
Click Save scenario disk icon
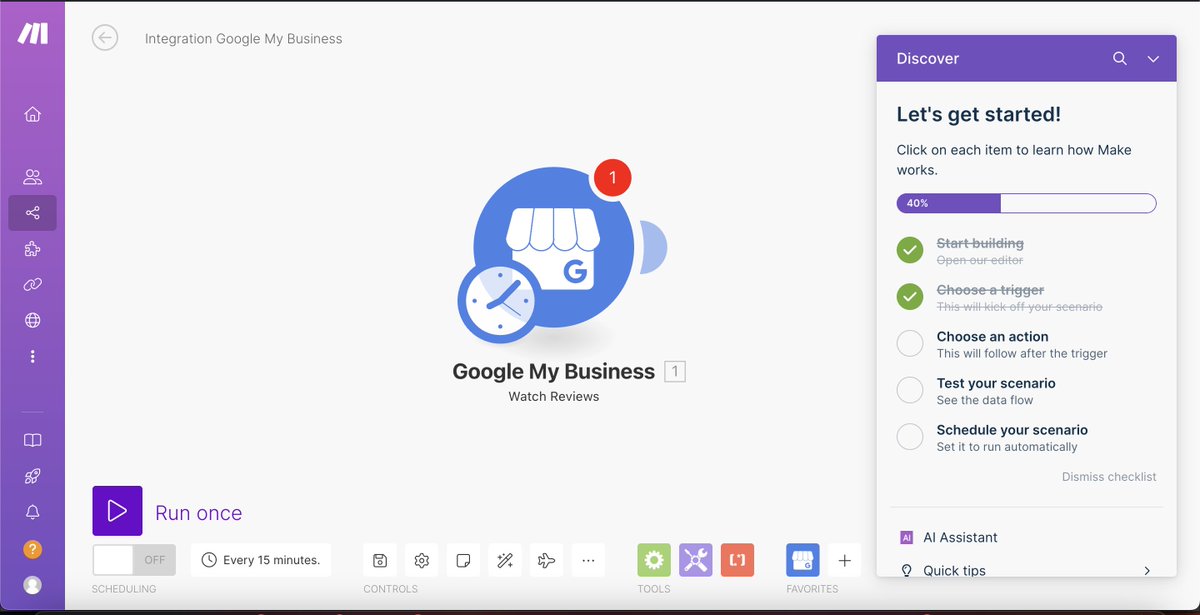click(x=380, y=560)
